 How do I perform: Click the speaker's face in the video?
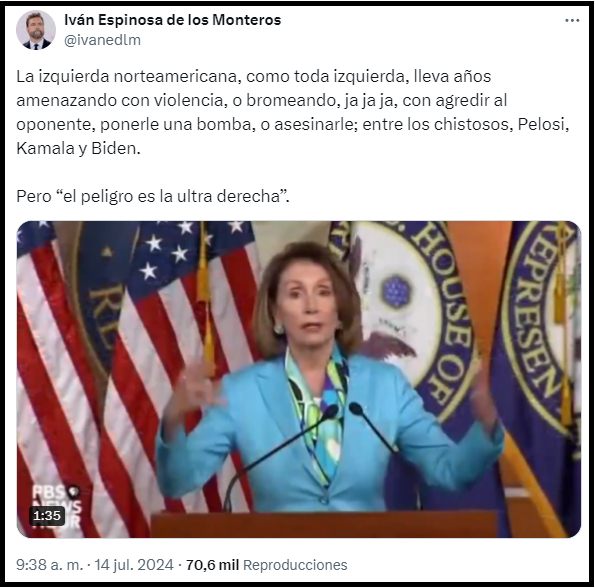coord(309,307)
